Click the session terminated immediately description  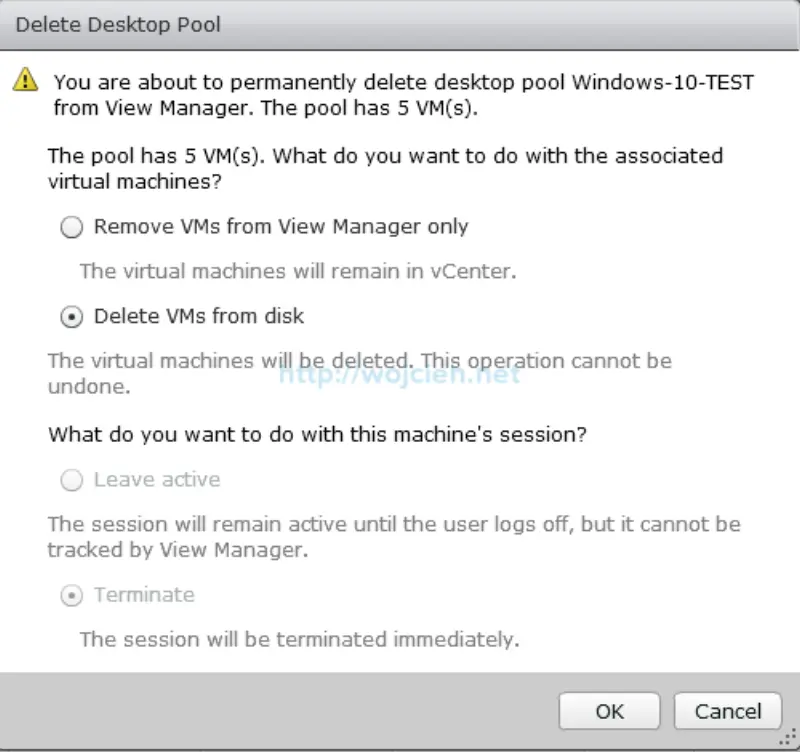[299, 639]
